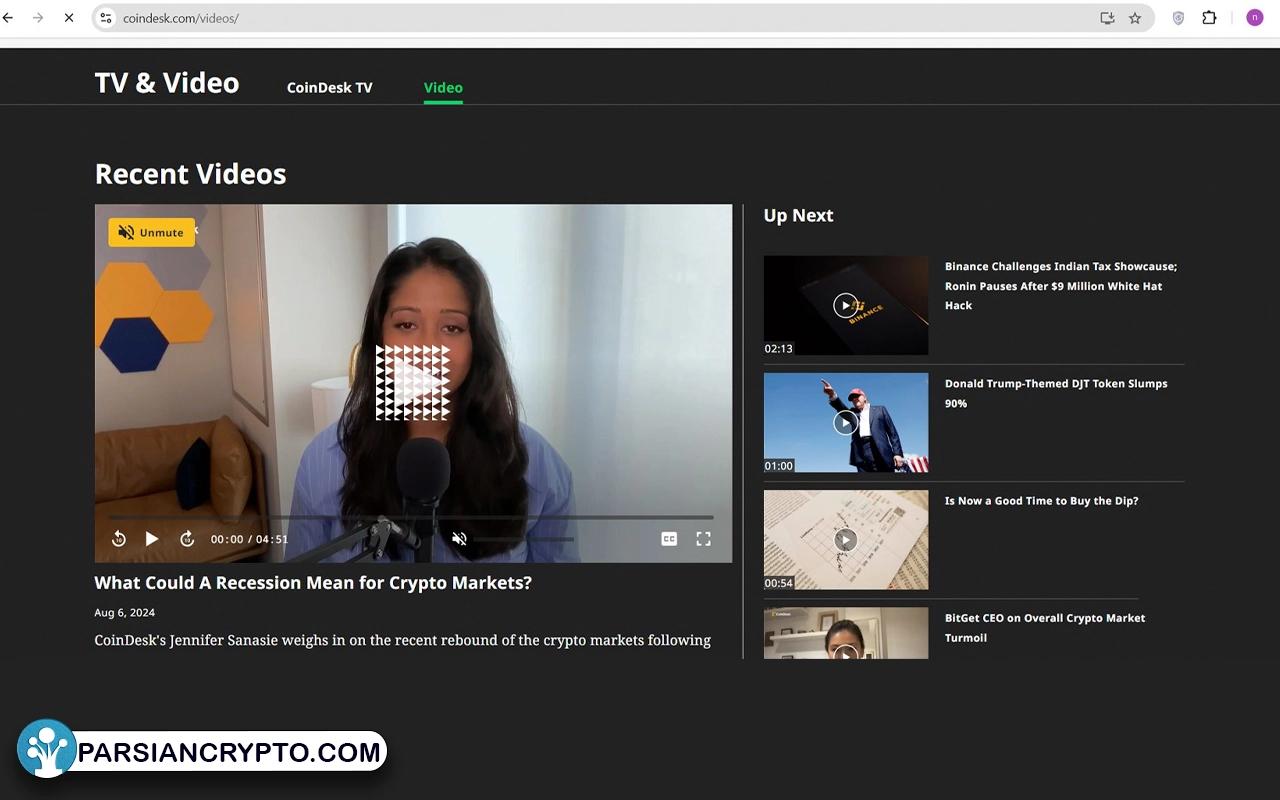
Task: Open 'BitGet CEO on Overall Crypto Market Turmoil' link
Action: (1045, 628)
